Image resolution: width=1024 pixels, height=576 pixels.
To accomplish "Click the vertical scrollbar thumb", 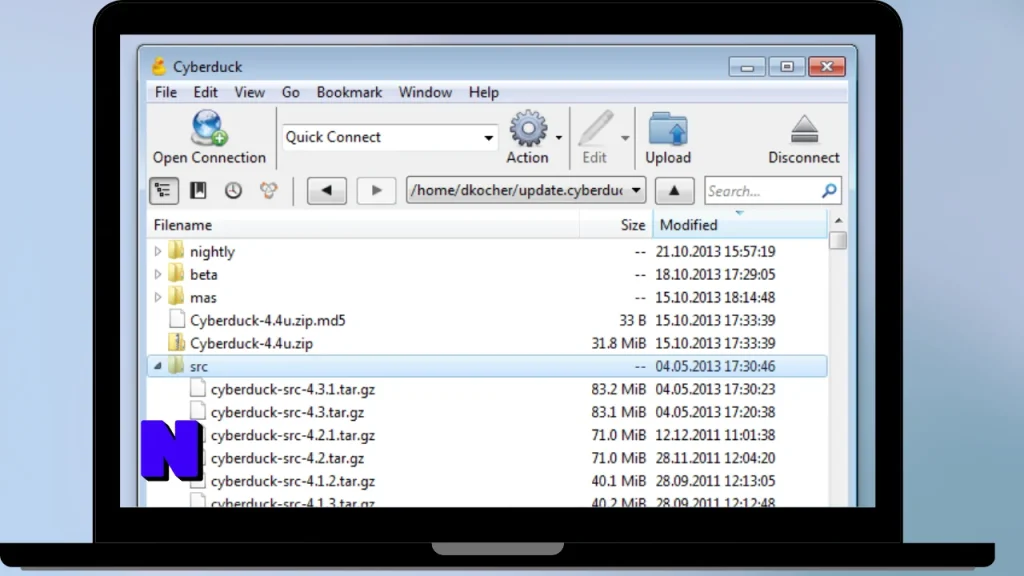I will 838,240.
